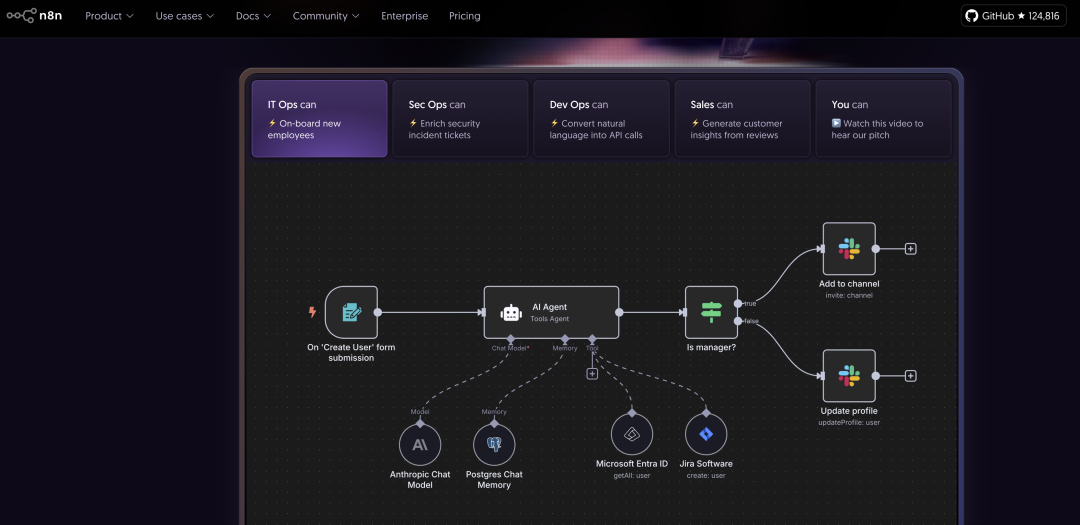Image resolution: width=1080 pixels, height=525 pixels.
Task: Select the Dev Ops tab
Action: coord(601,119)
